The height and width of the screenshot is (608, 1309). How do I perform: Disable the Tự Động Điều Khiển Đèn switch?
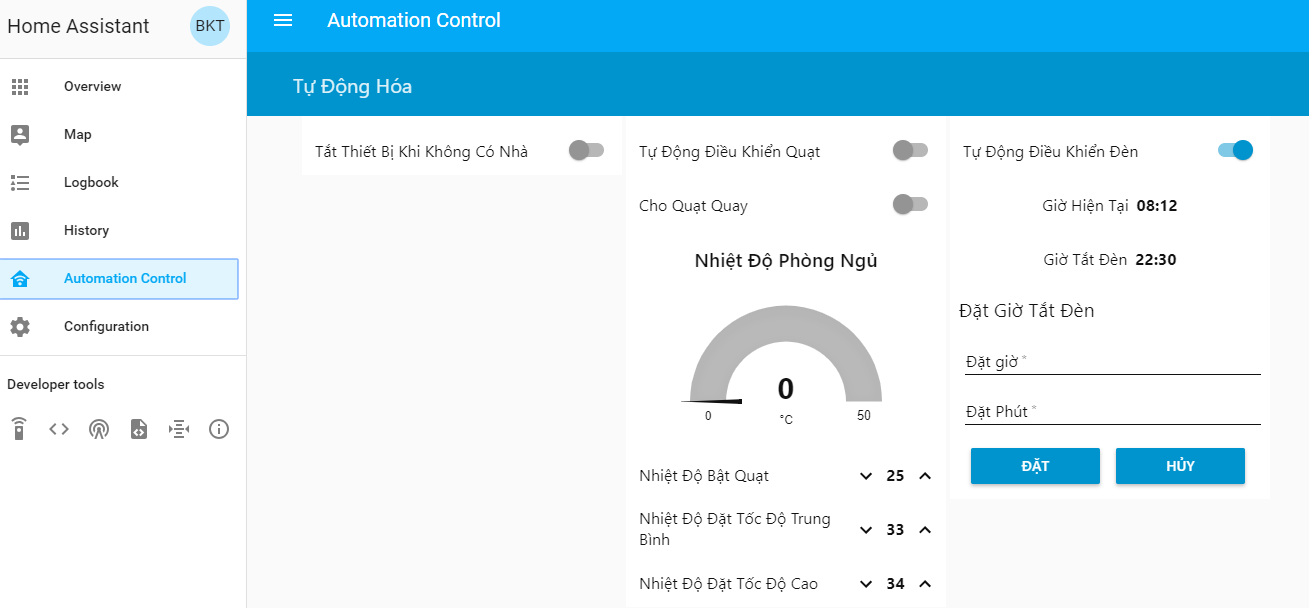click(1235, 151)
